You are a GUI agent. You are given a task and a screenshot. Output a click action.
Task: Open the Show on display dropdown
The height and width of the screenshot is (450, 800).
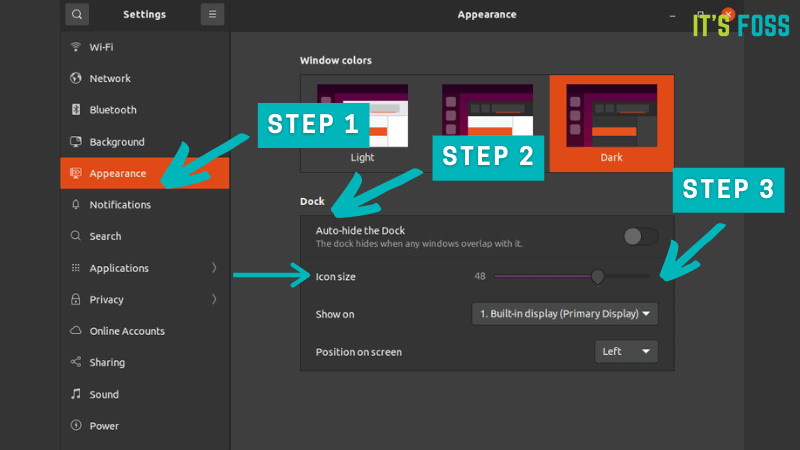pos(565,314)
